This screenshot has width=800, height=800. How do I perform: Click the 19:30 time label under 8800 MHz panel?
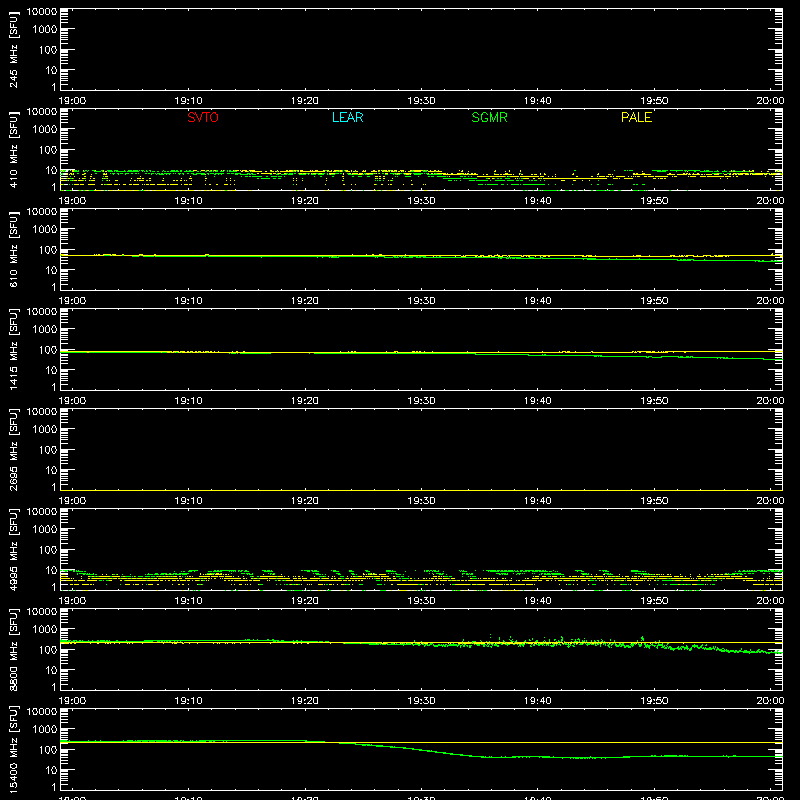[x=421, y=701]
